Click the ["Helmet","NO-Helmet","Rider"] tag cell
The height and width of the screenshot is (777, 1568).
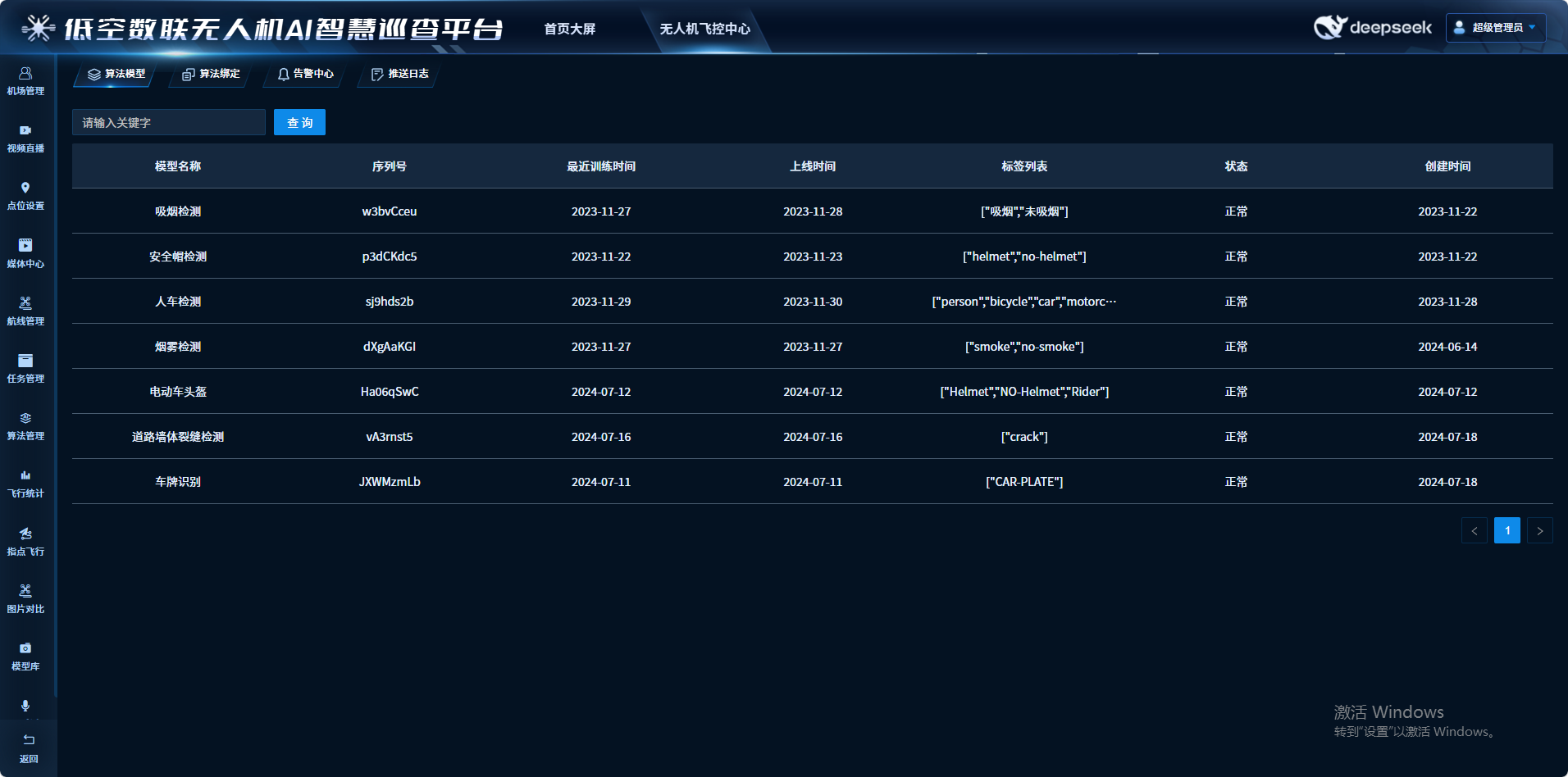[1024, 392]
